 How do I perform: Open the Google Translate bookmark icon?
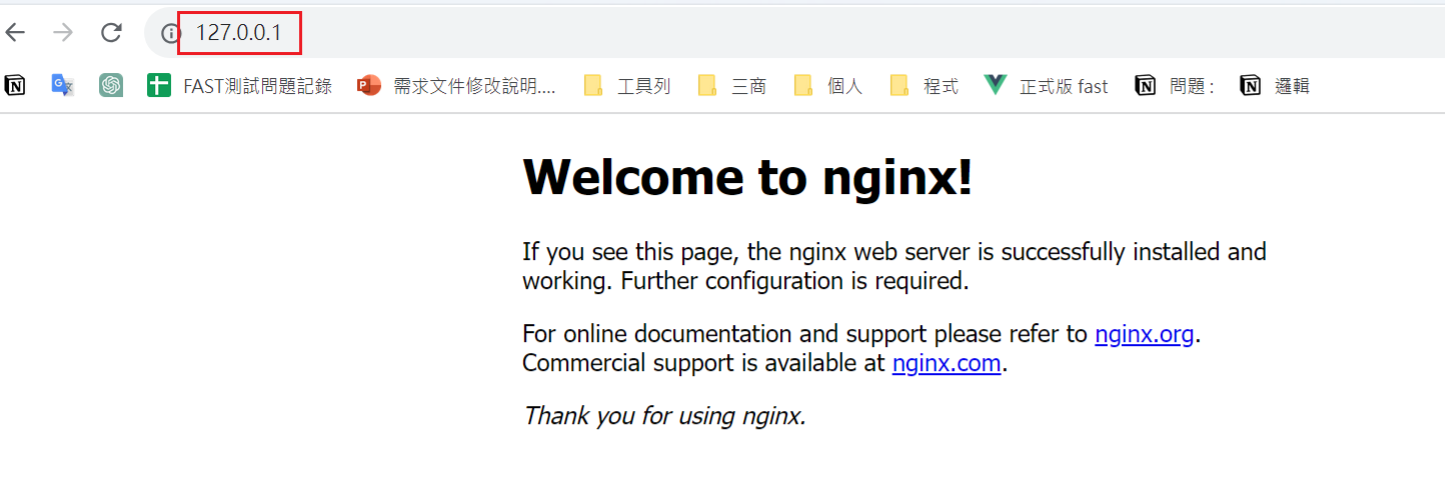point(63,86)
